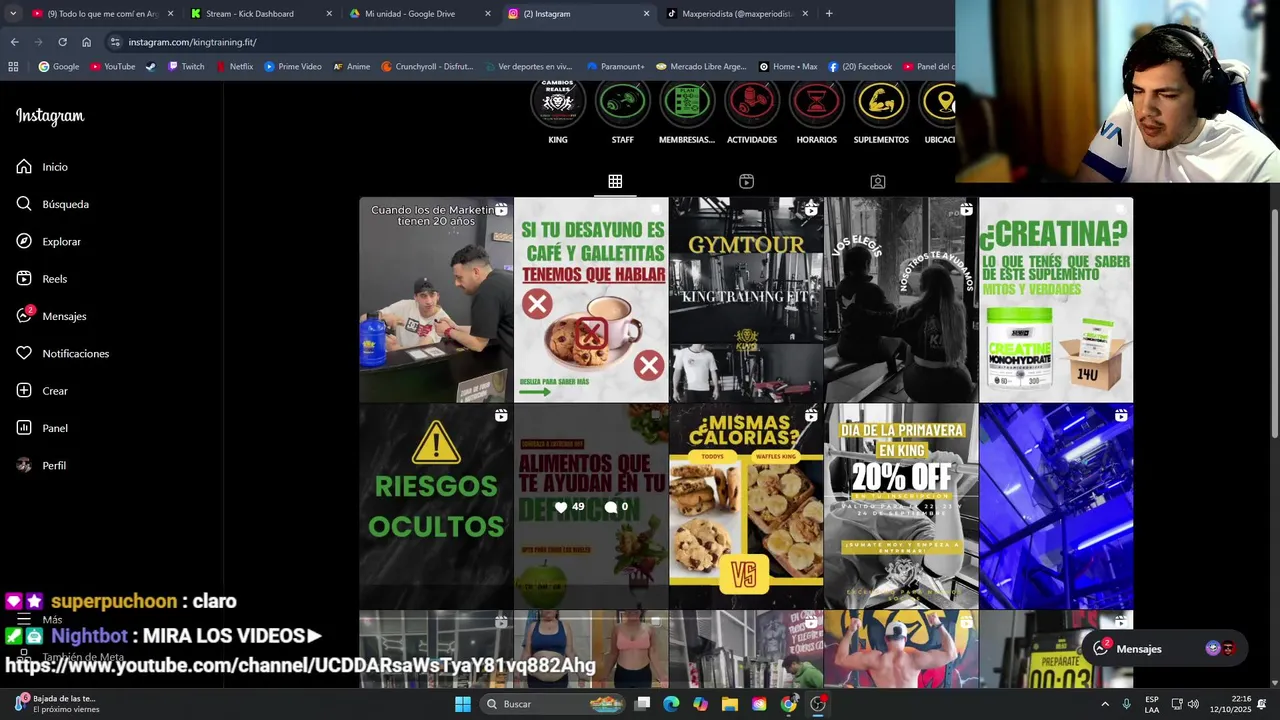Switch to Maxperiodista TikTok tab

click(x=735, y=14)
